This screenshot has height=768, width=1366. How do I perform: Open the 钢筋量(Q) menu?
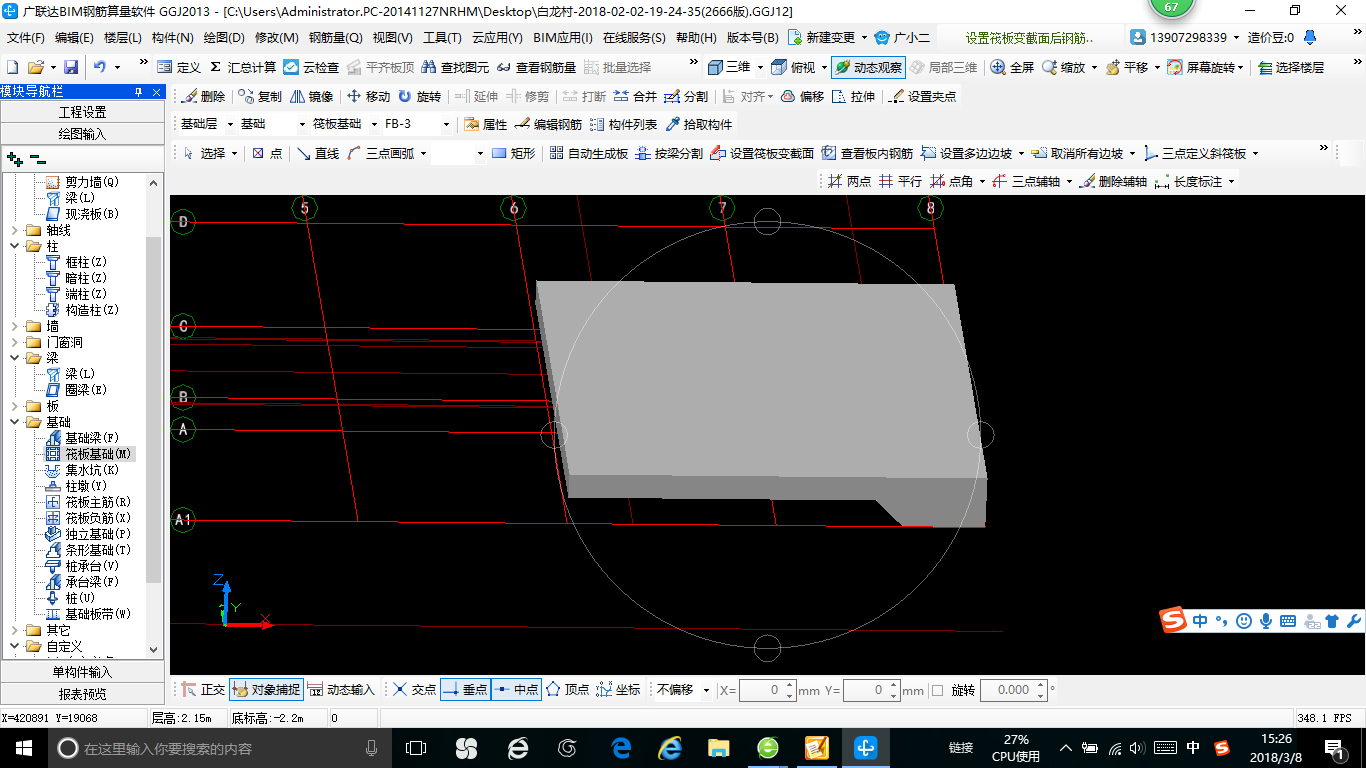(x=335, y=38)
